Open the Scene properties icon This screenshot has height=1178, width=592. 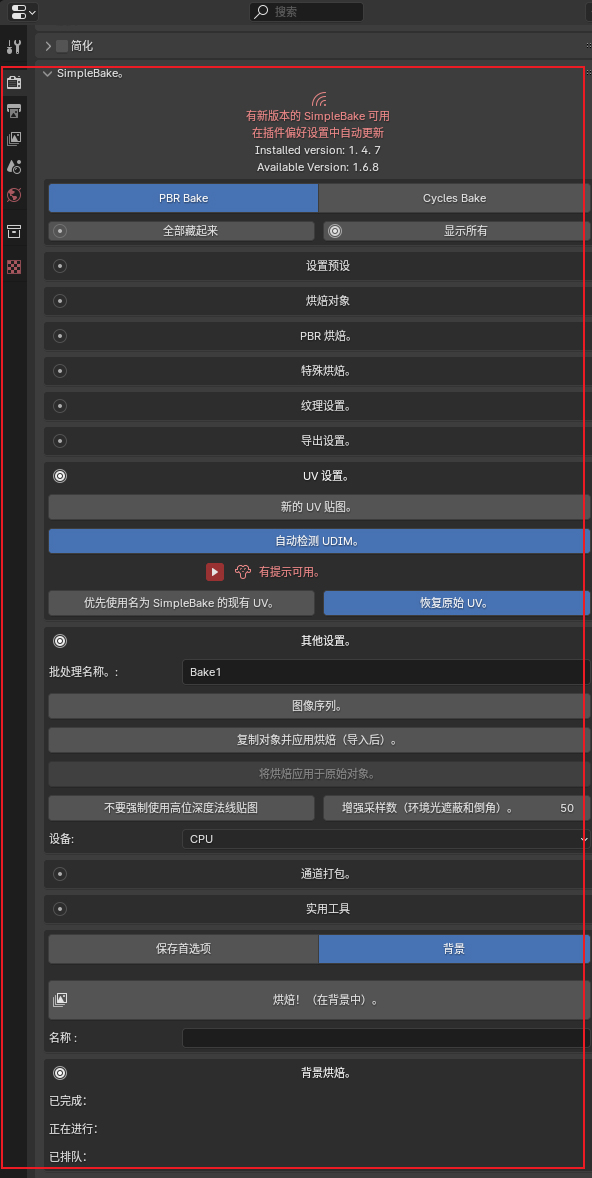tap(14, 167)
